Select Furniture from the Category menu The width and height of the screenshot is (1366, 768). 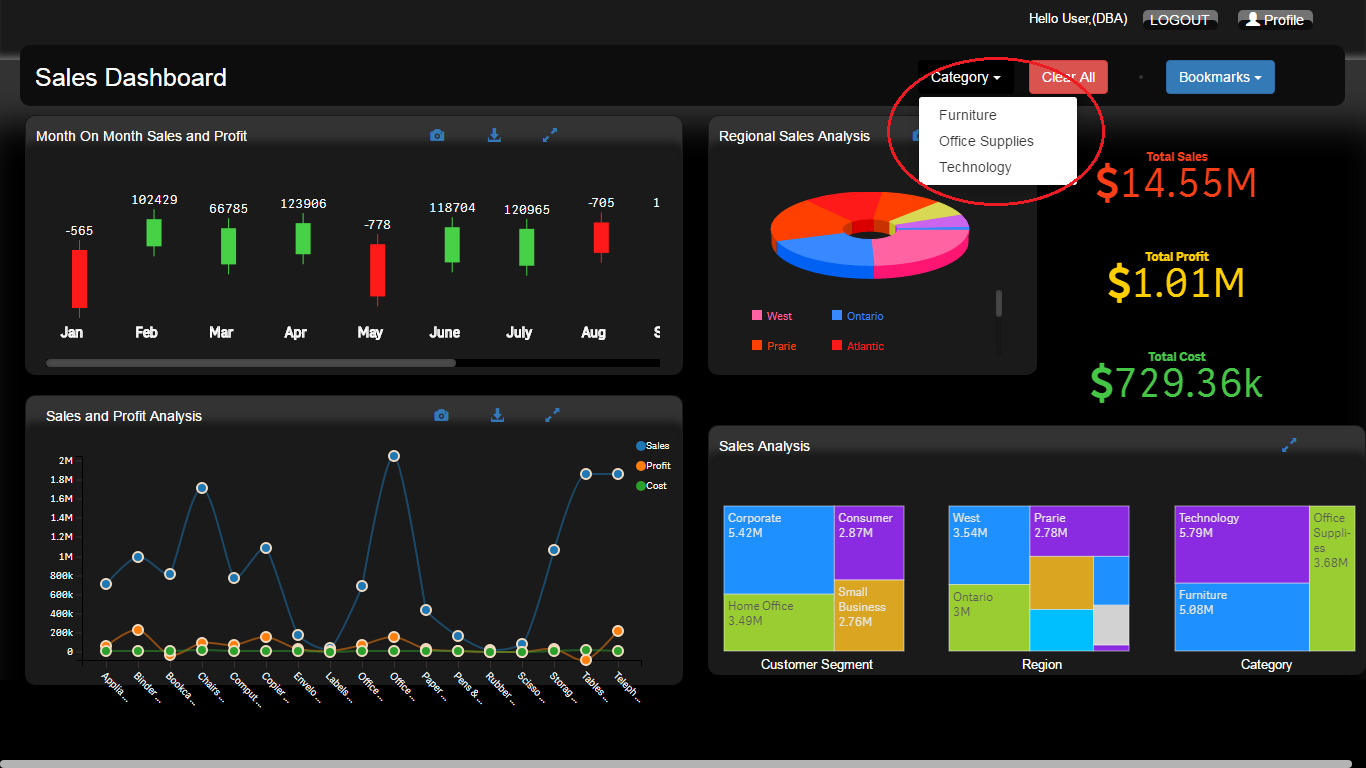(967, 115)
